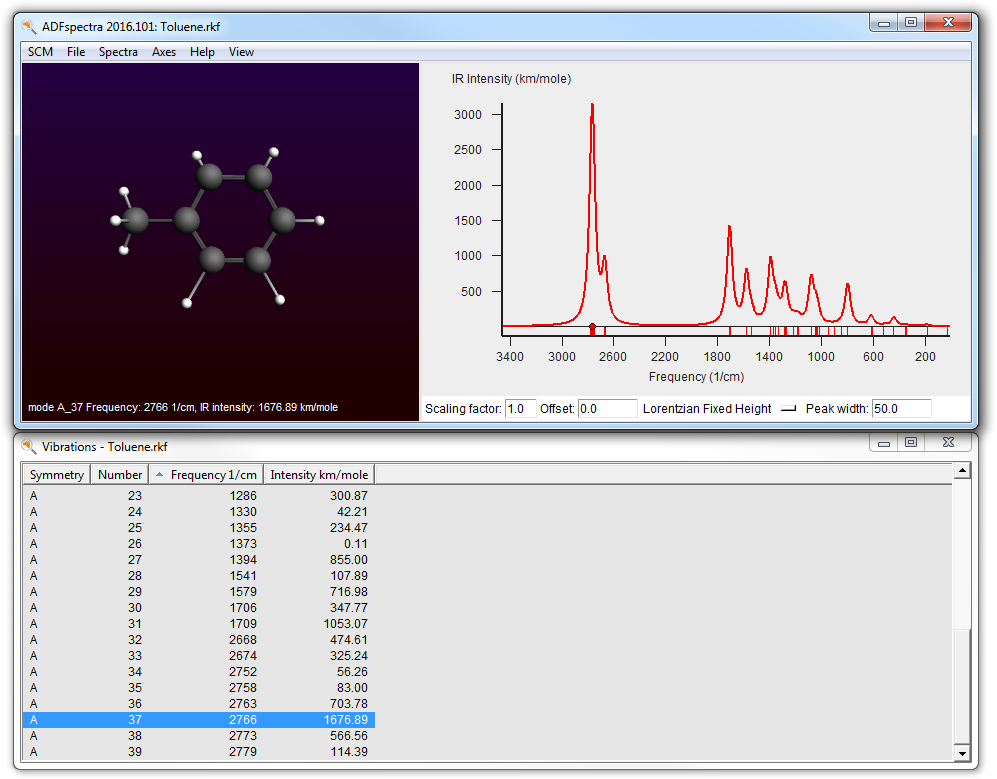Select vibration mode 35 at 2758
Image resolution: width=997 pixels, height=779 pixels.
(x=198, y=687)
